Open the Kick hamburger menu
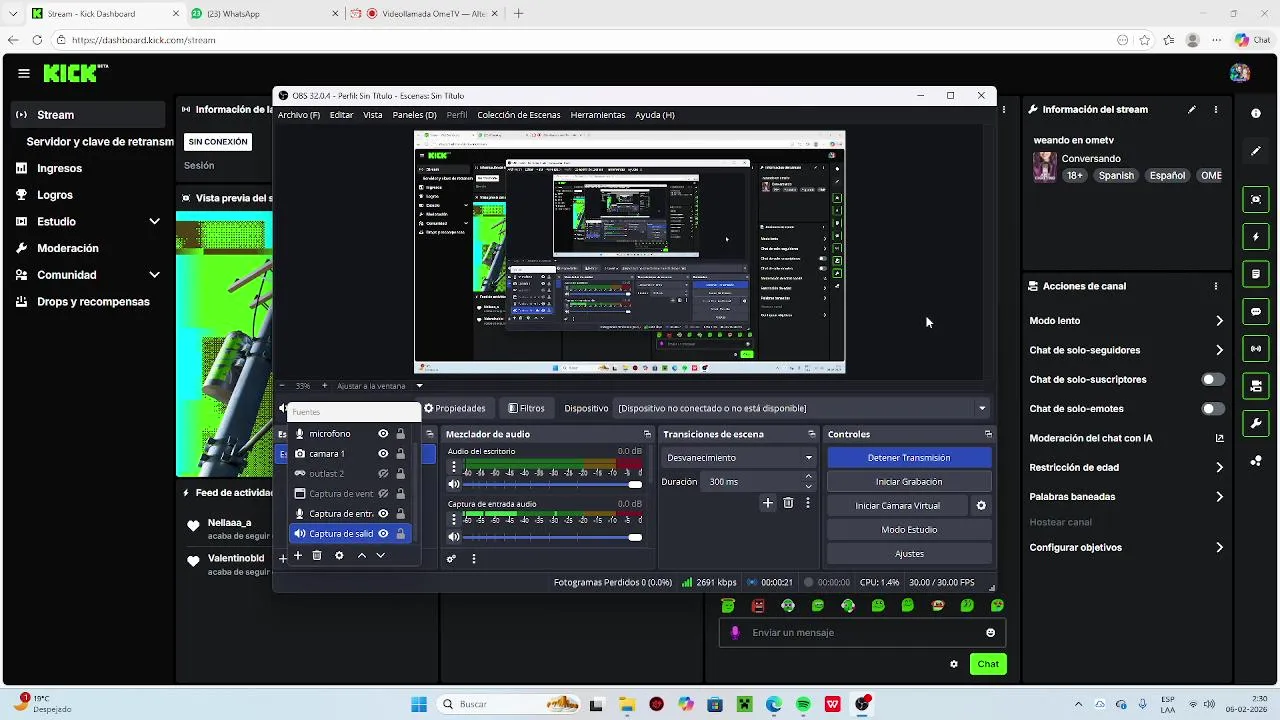The width and height of the screenshot is (1280, 720). [x=23, y=73]
